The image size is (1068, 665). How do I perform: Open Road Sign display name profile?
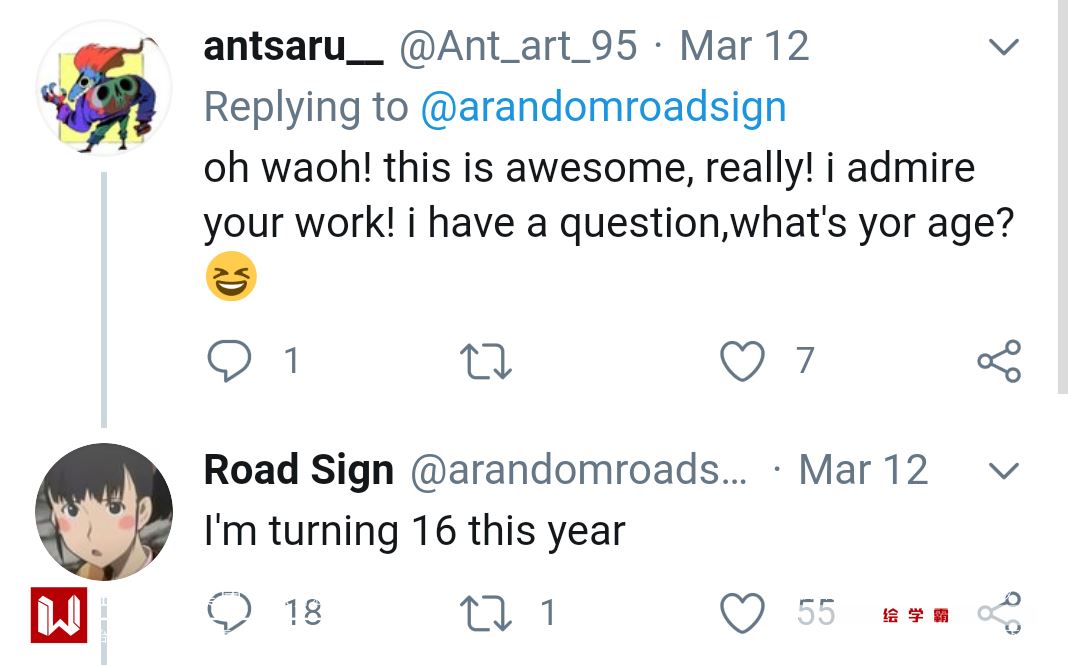298,470
